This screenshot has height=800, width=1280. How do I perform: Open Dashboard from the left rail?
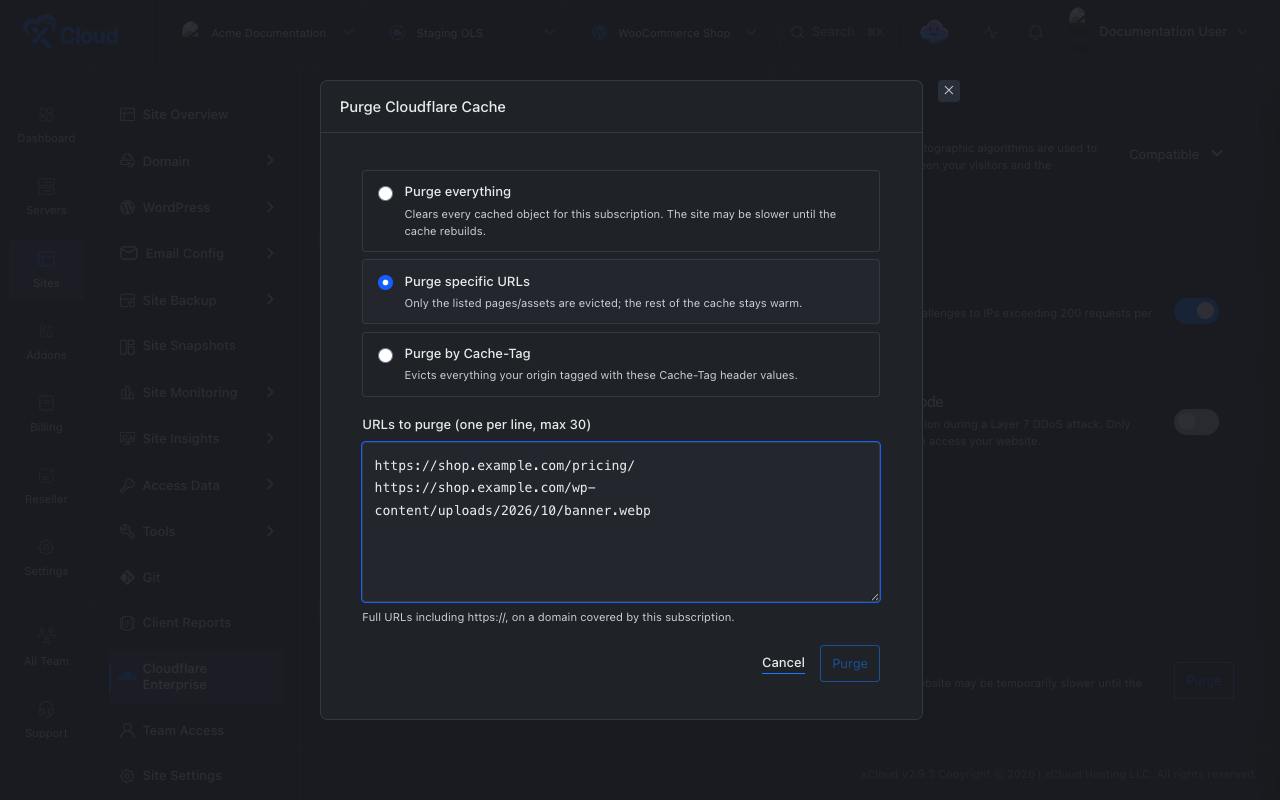tap(46, 126)
